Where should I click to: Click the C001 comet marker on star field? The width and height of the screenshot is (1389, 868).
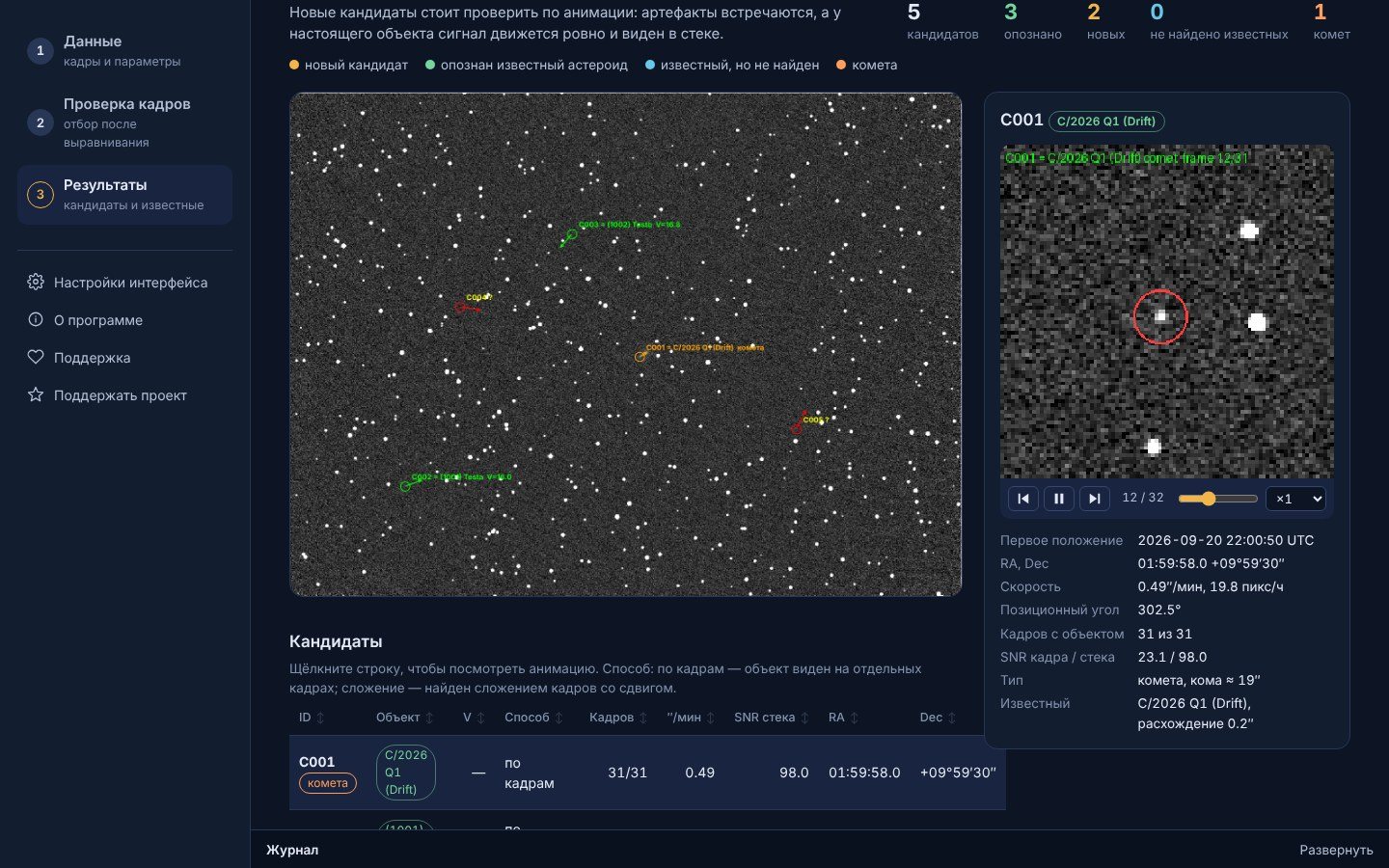point(640,357)
